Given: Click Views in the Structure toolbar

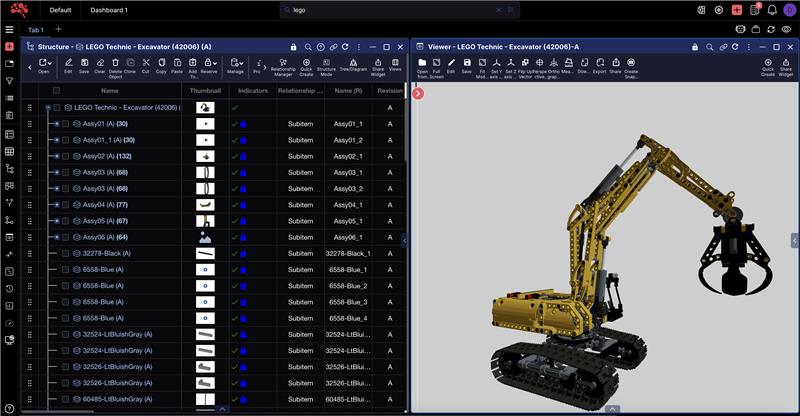Looking at the screenshot, I should coord(395,65).
